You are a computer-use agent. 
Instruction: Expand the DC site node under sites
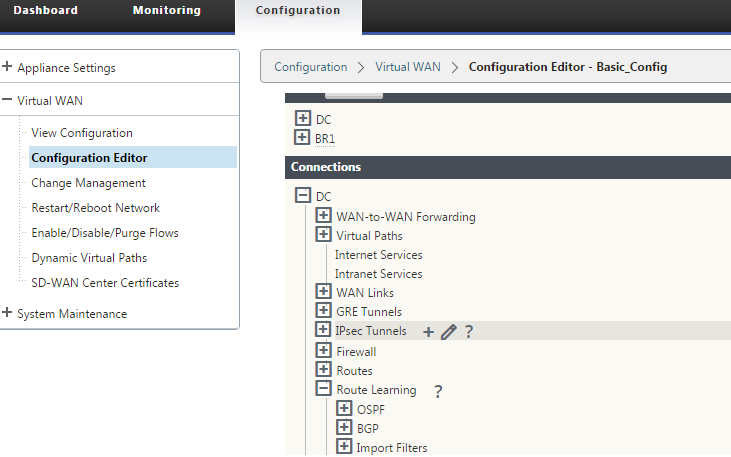click(303, 118)
